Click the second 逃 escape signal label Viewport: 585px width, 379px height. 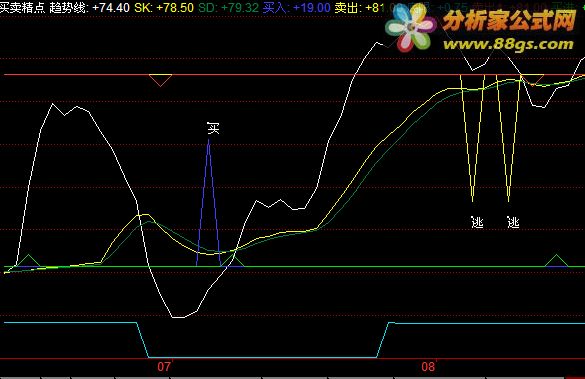513,222
